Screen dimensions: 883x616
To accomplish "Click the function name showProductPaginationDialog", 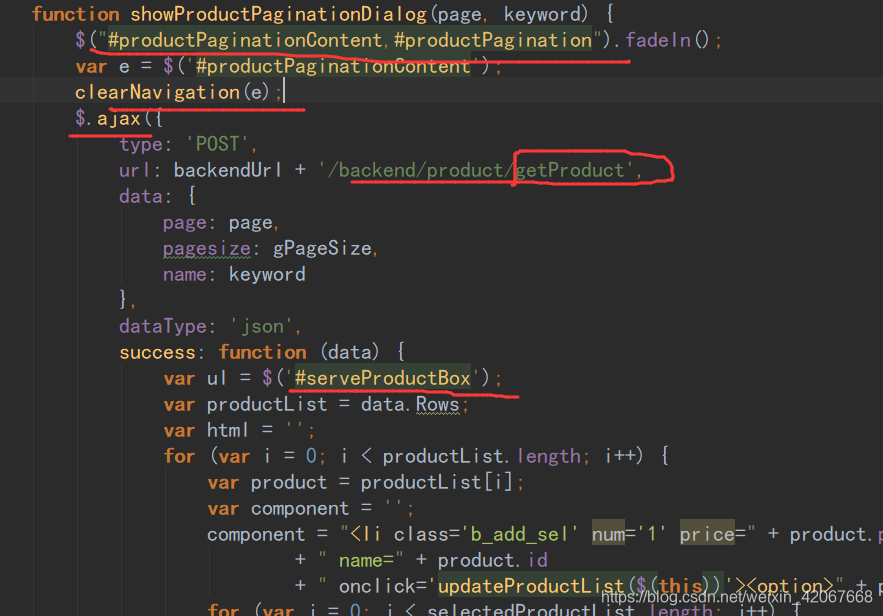I will [x=278, y=14].
